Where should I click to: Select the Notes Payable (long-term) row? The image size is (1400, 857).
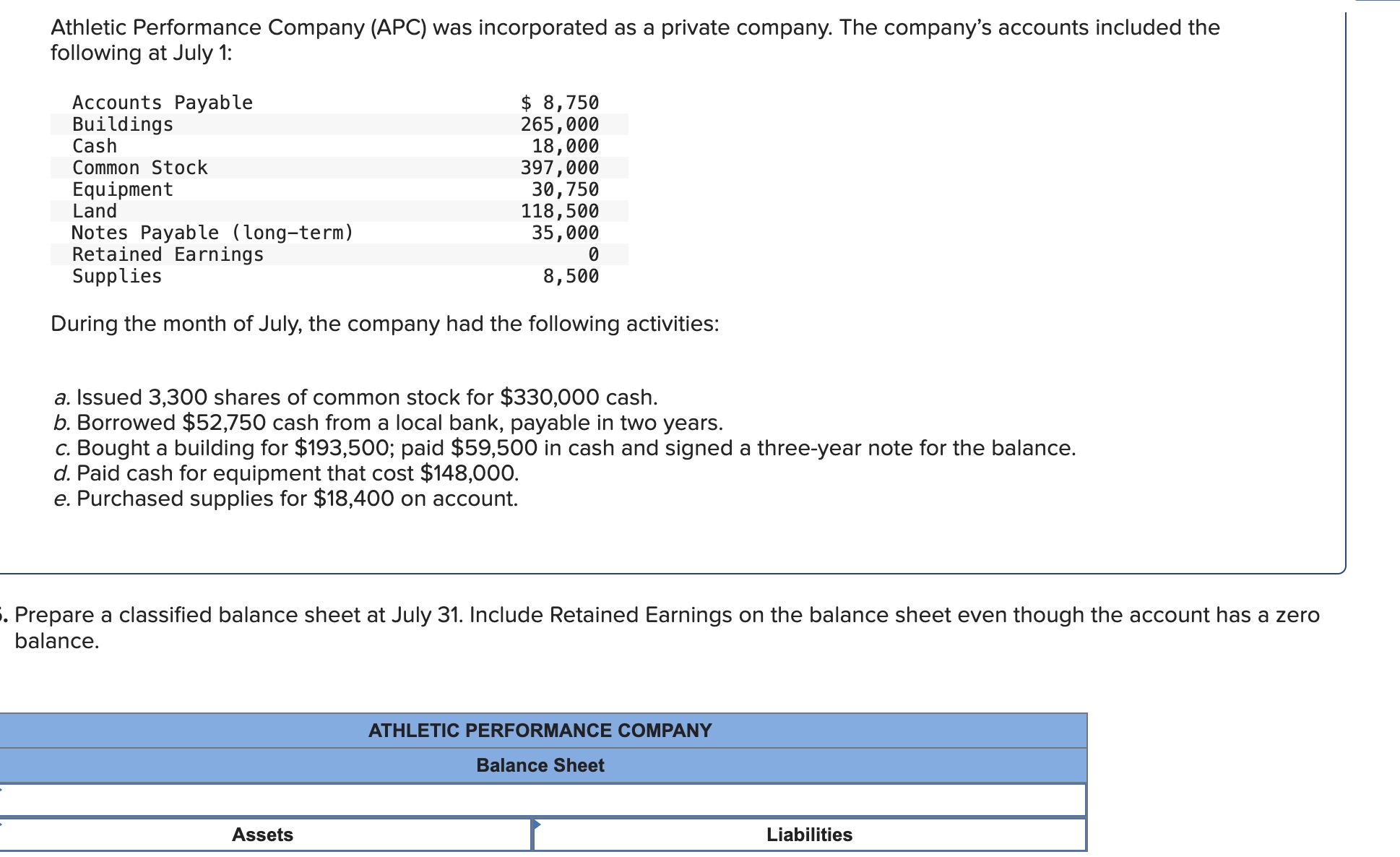[340, 233]
